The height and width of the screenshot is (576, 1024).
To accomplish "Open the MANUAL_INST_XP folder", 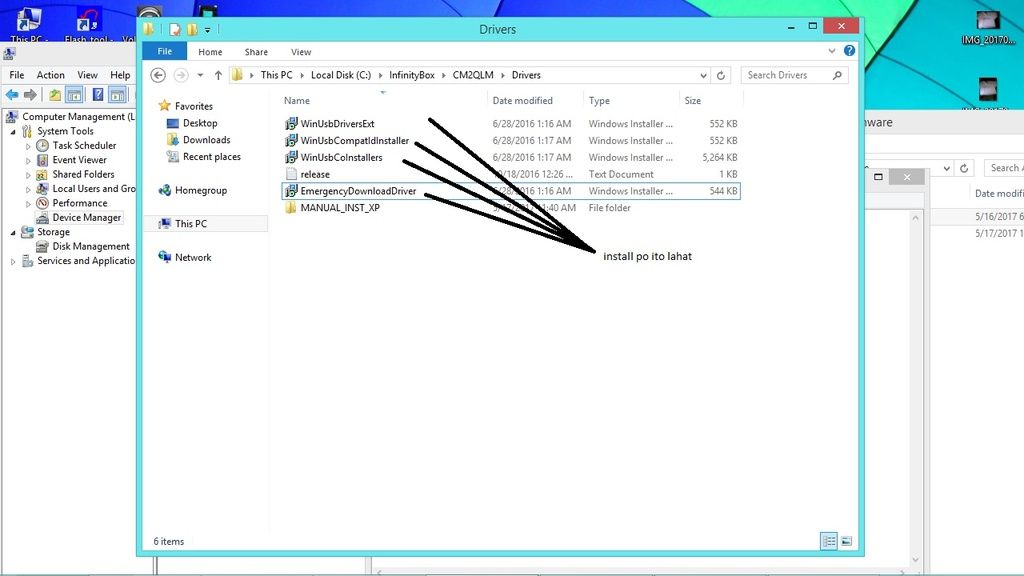I will pyautogui.click(x=340, y=208).
